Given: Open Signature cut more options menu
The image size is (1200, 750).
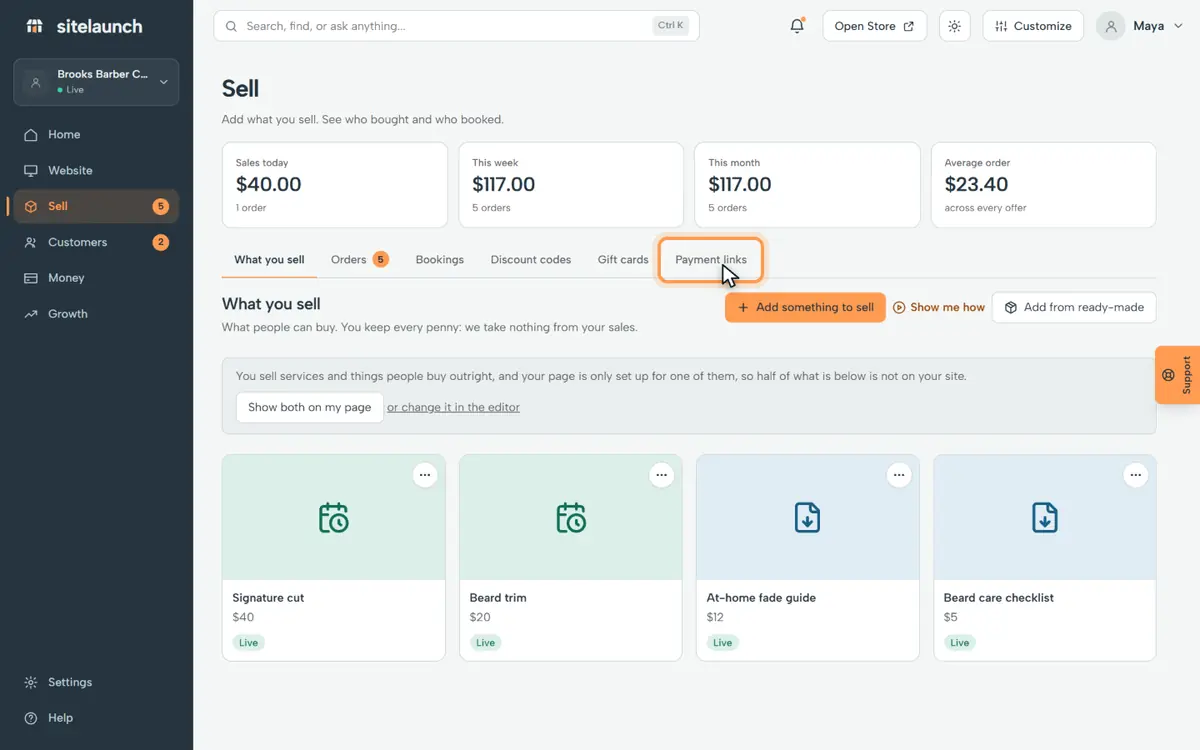Looking at the screenshot, I should [x=425, y=475].
